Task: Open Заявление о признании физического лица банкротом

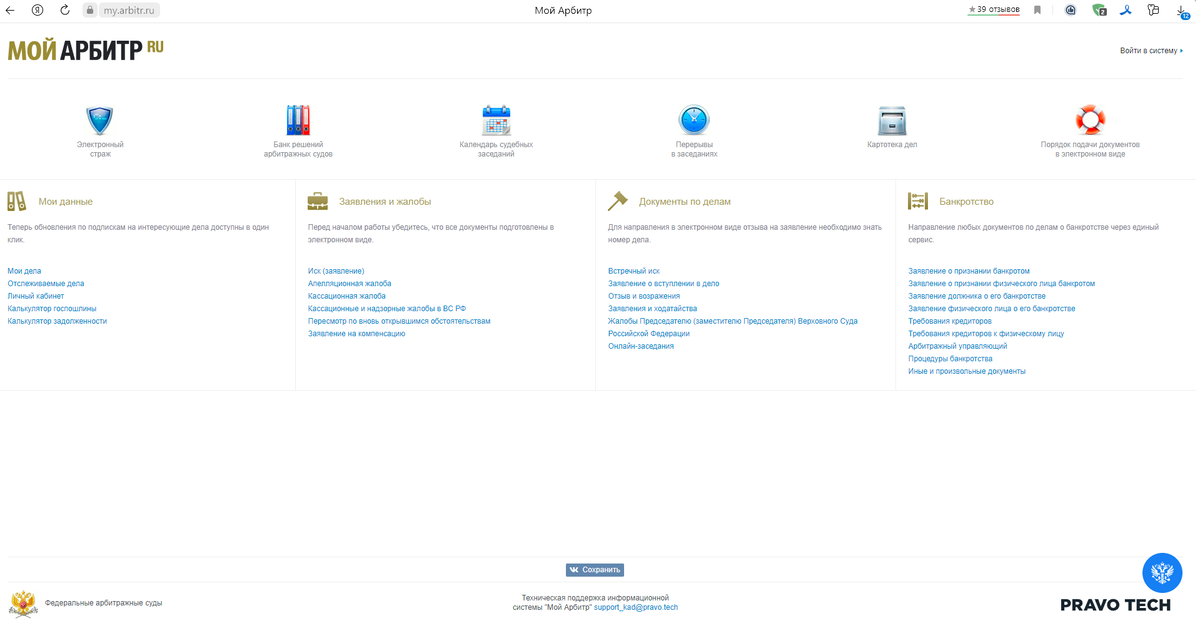Action: pyautogui.click(x=1002, y=284)
